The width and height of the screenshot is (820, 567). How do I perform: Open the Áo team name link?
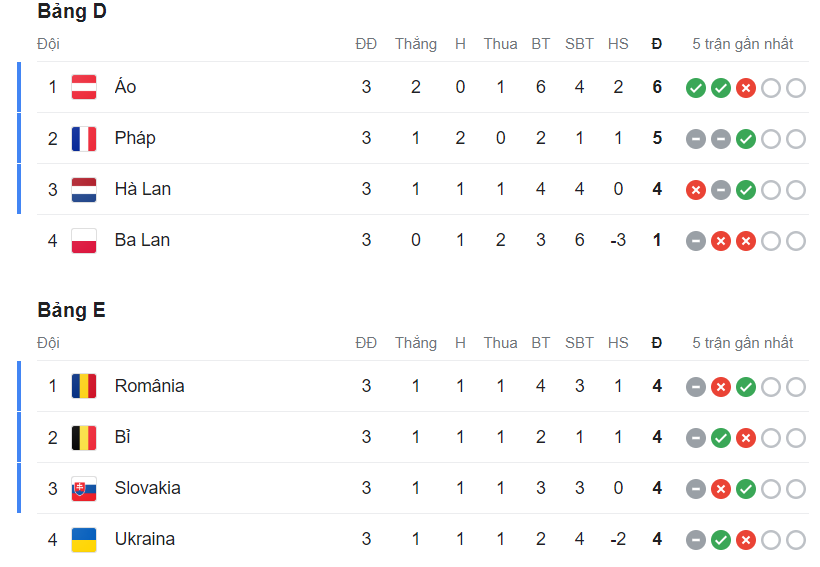(126, 86)
